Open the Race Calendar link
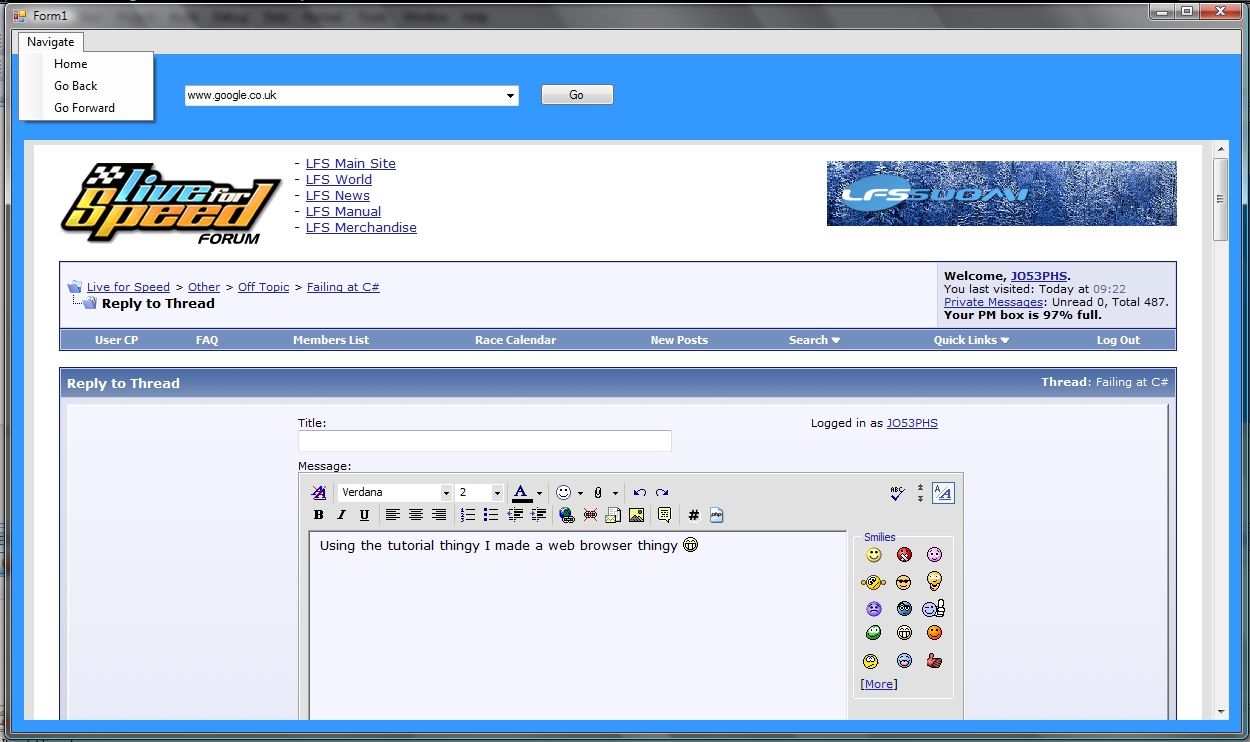1250x742 pixels. pos(515,340)
